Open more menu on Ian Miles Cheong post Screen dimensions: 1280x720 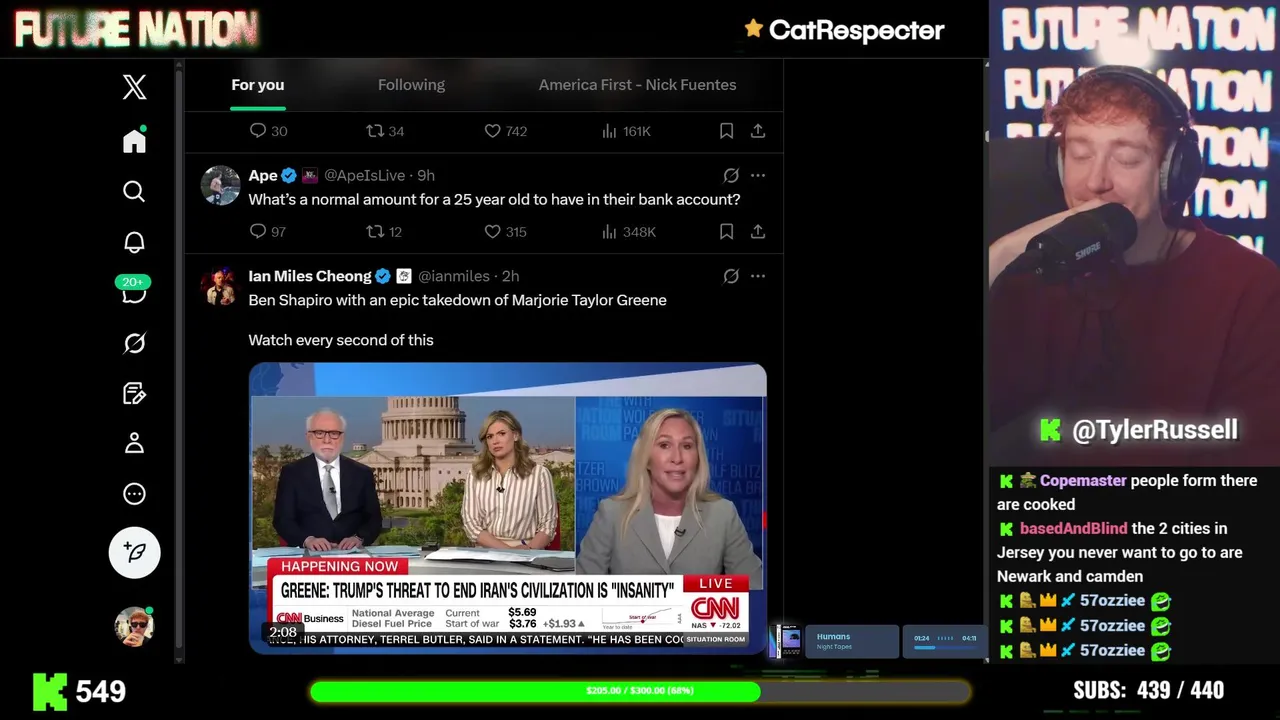click(758, 276)
